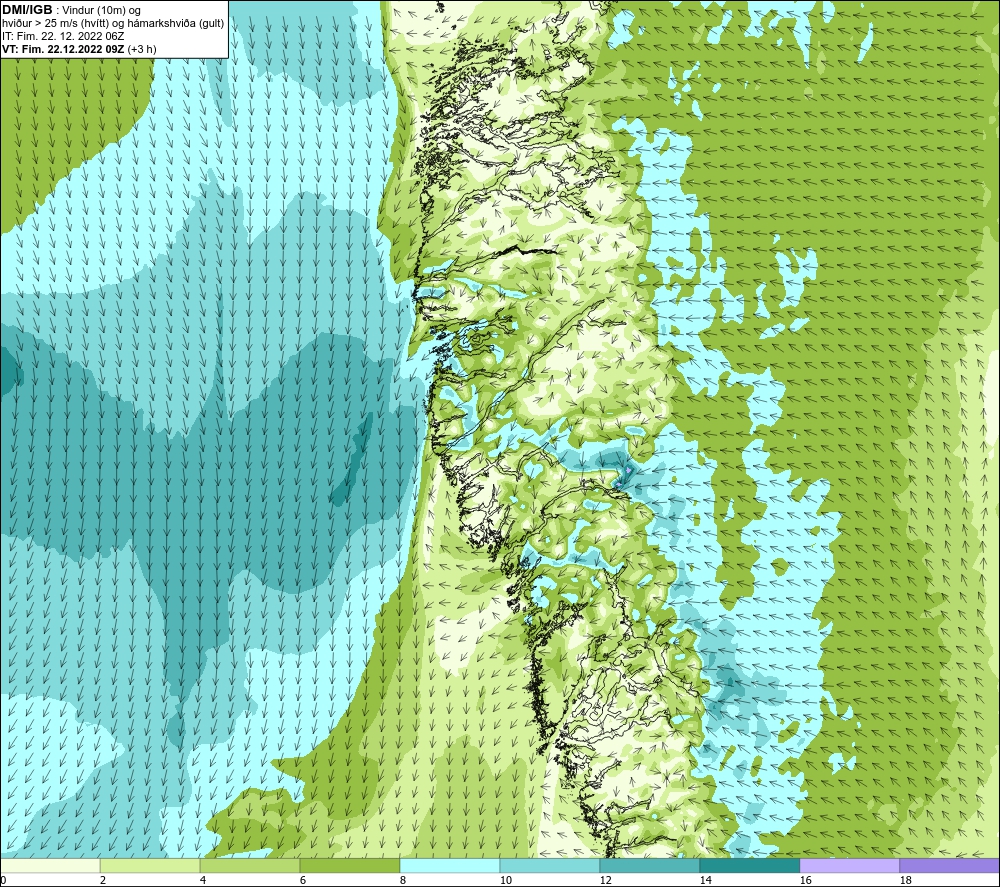Click the 0–2 m/s pale yellow legend swatch
Viewport: 1000px width, 887px height.
point(50,865)
